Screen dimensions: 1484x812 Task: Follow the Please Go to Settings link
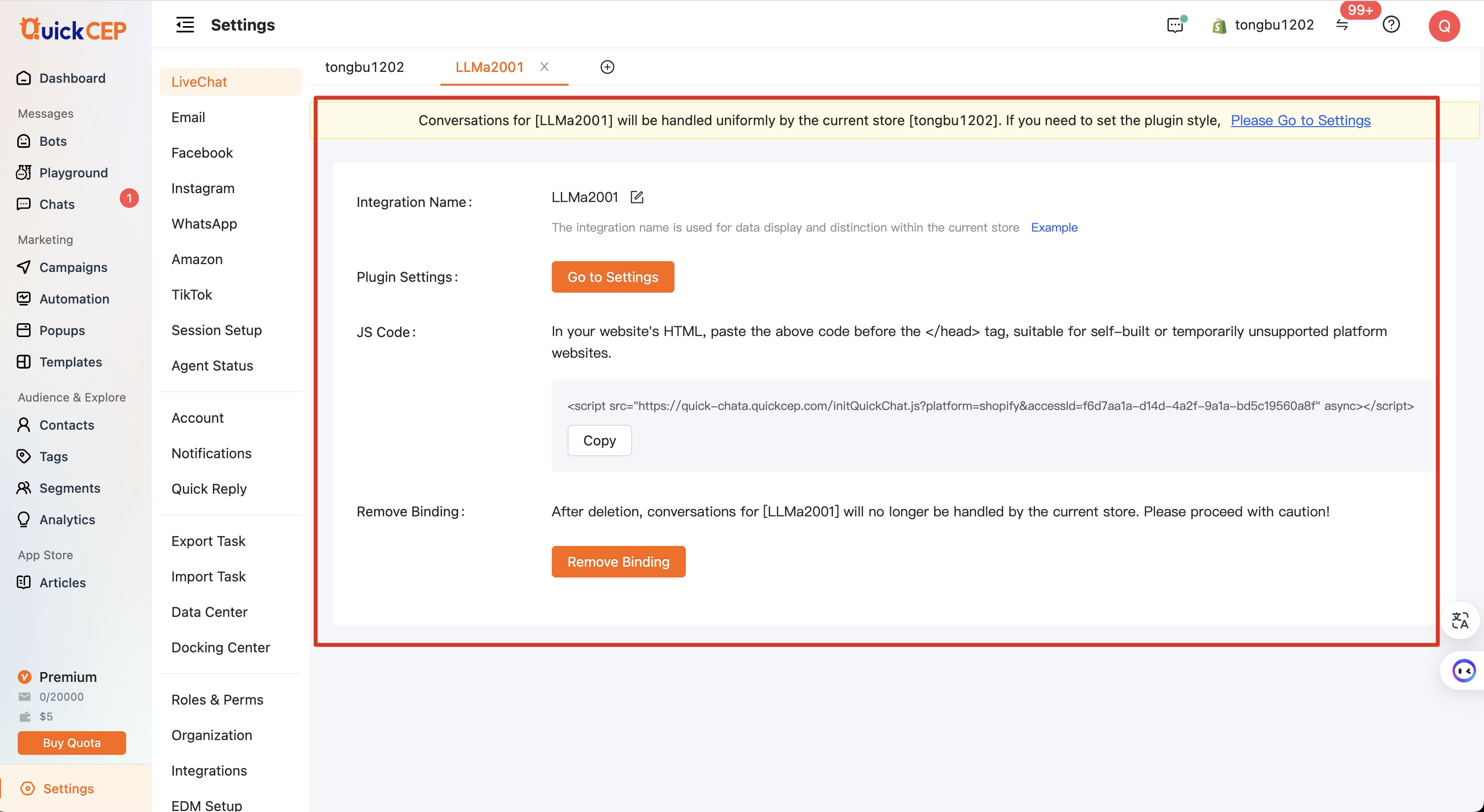[x=1300, y=120]
